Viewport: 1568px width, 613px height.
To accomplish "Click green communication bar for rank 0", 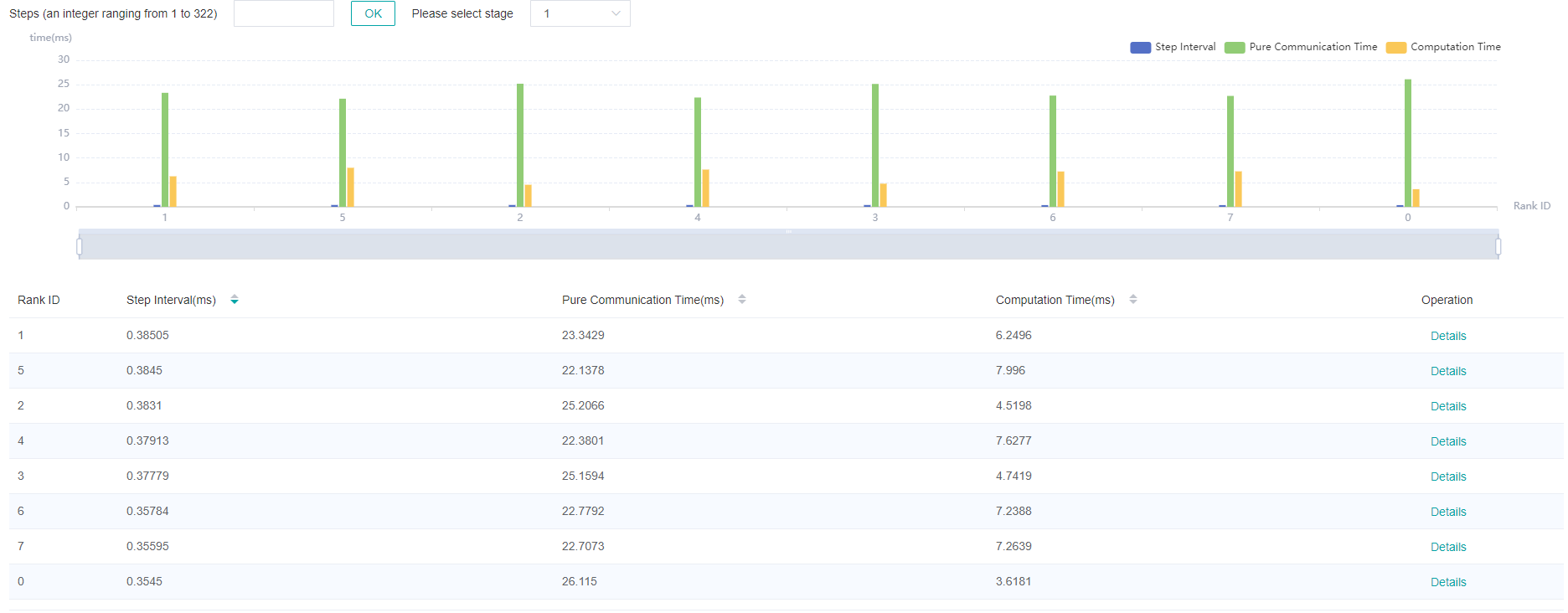I will click(x=1408, y=142).
